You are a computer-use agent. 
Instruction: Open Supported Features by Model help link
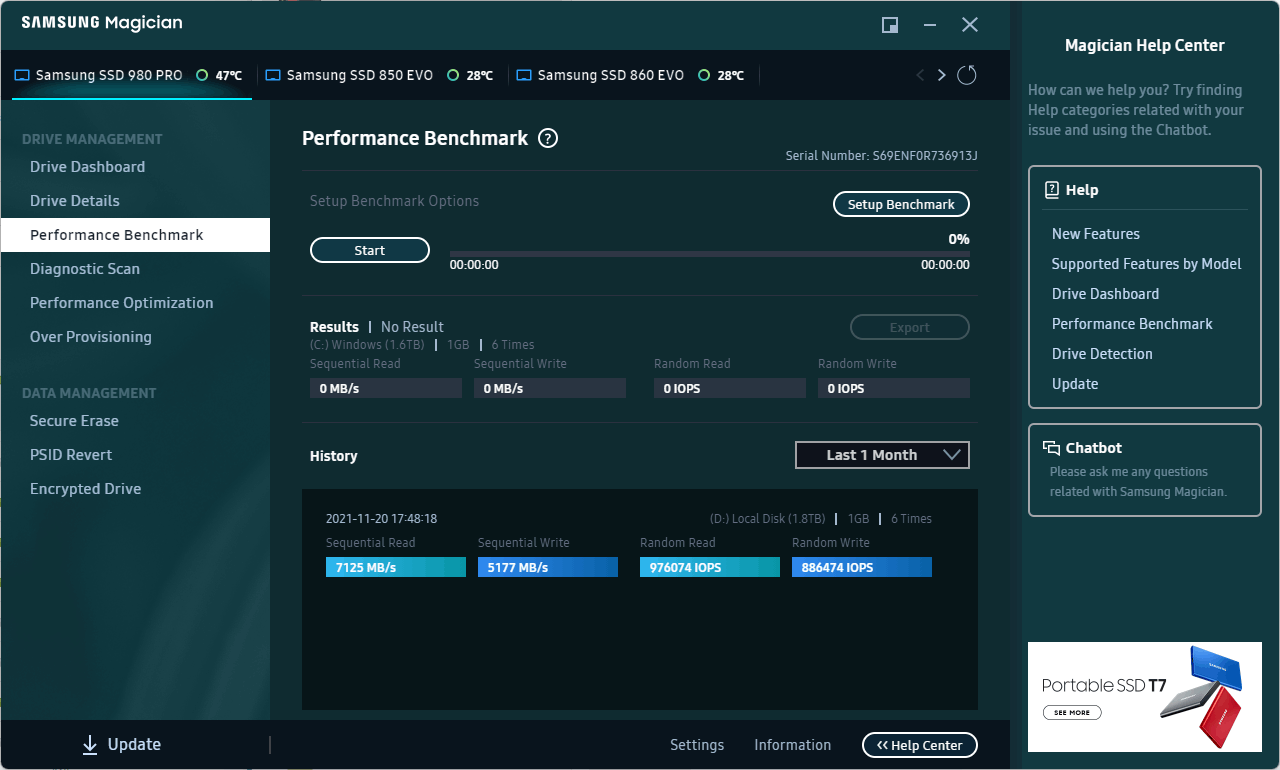pyautogui.click(x=1146, y=264)
